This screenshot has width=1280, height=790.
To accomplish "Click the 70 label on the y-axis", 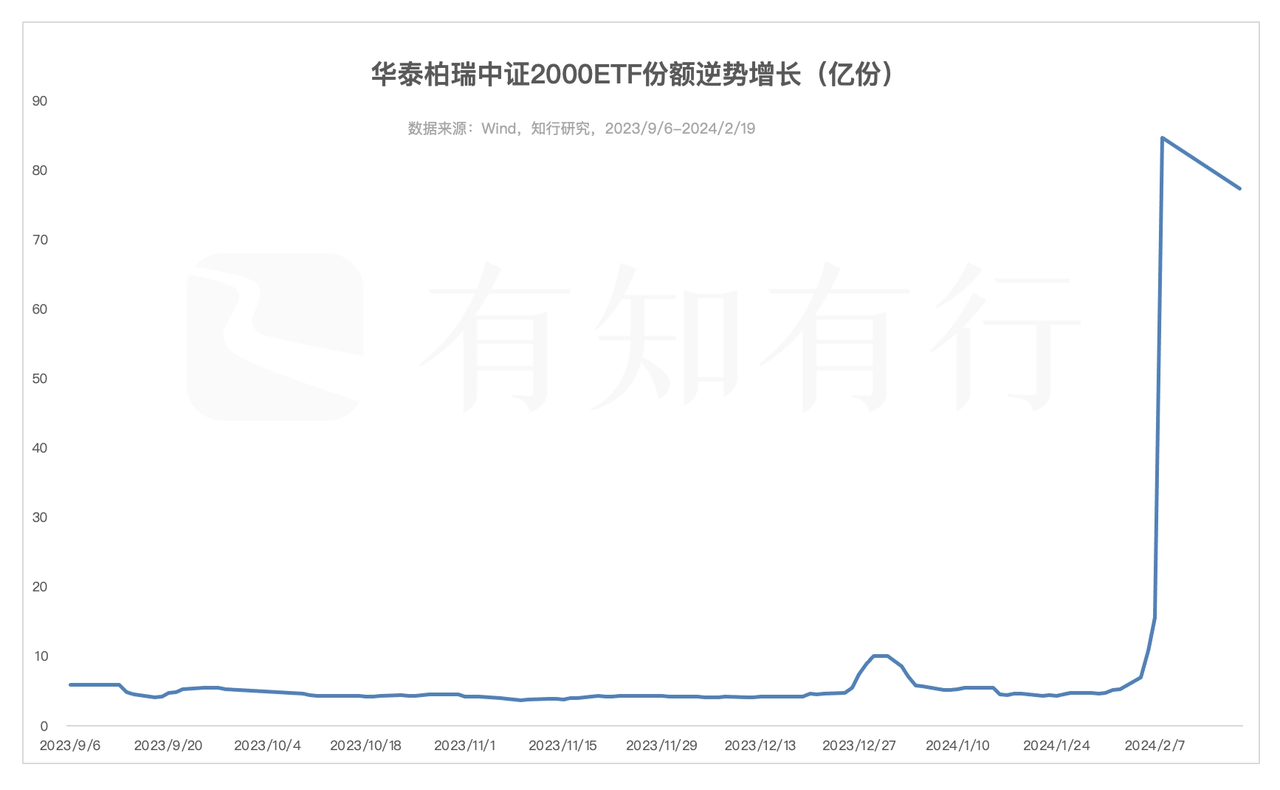I will (x=41, y=240).
